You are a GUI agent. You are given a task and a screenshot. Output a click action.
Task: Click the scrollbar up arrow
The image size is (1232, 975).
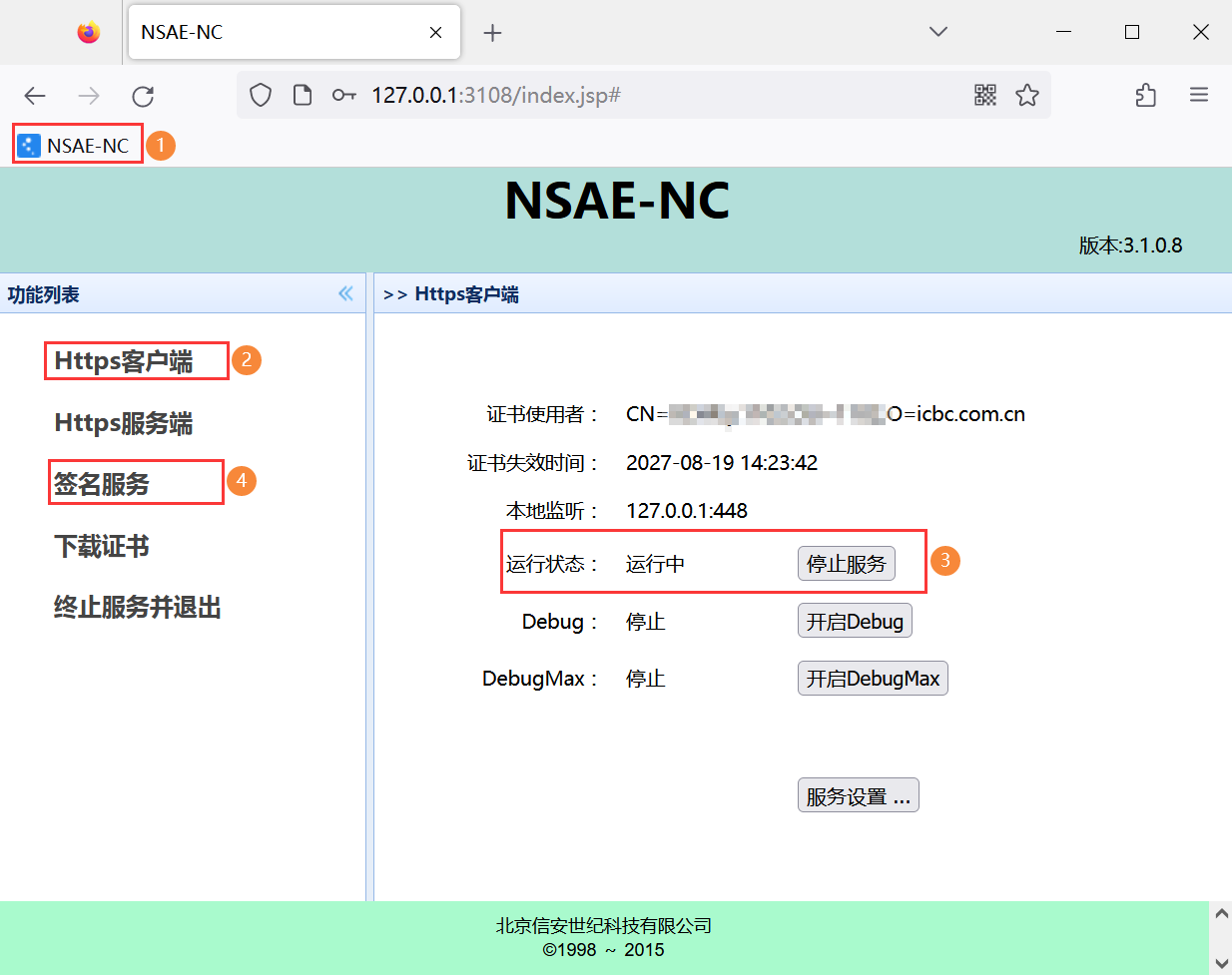[1221, 913]
